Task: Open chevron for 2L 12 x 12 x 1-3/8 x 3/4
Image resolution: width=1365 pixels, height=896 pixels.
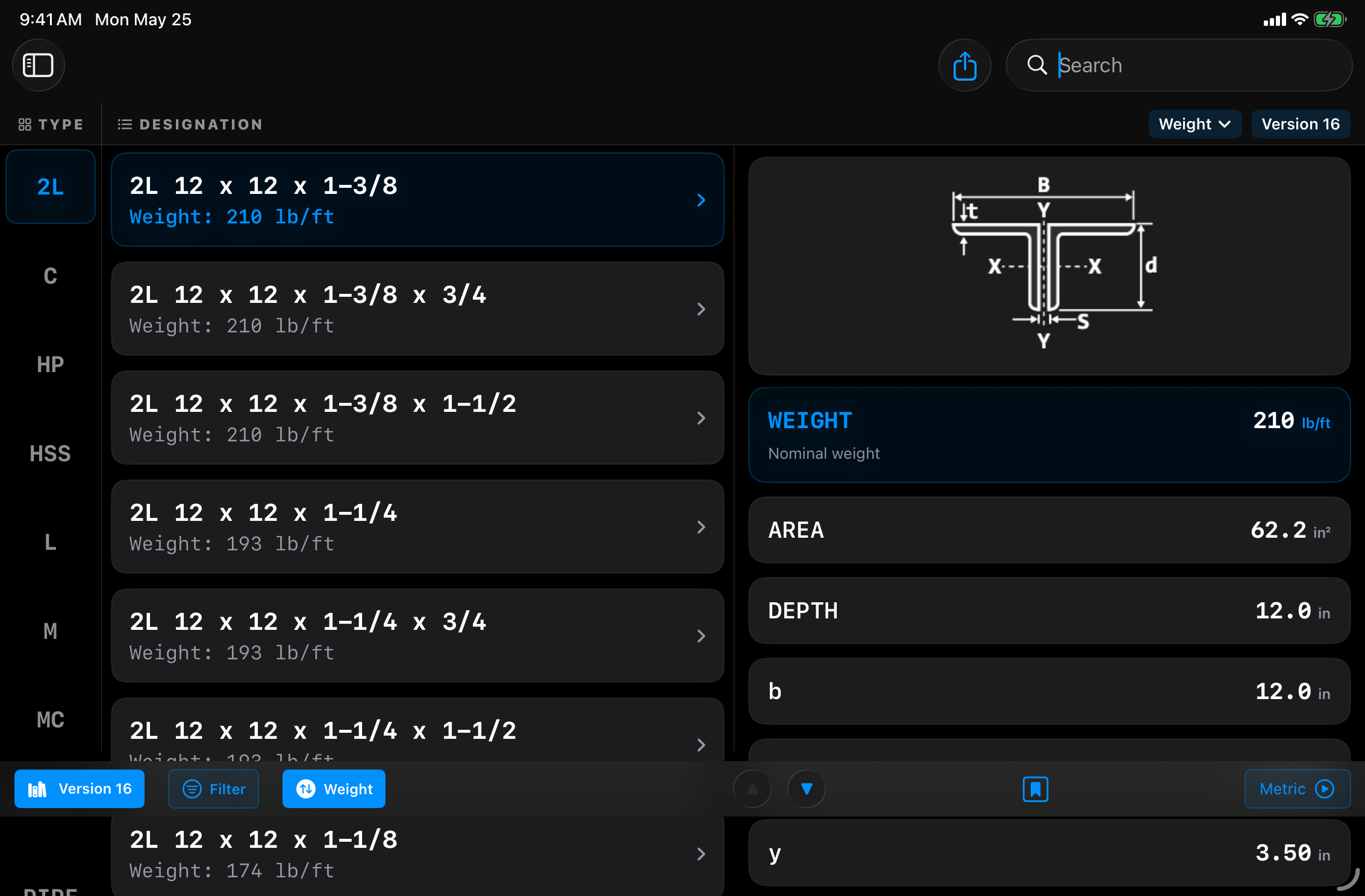Action: 701,309
